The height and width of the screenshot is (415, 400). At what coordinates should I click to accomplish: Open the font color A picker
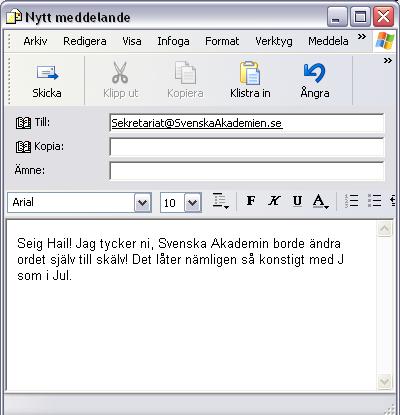(321, 201)
